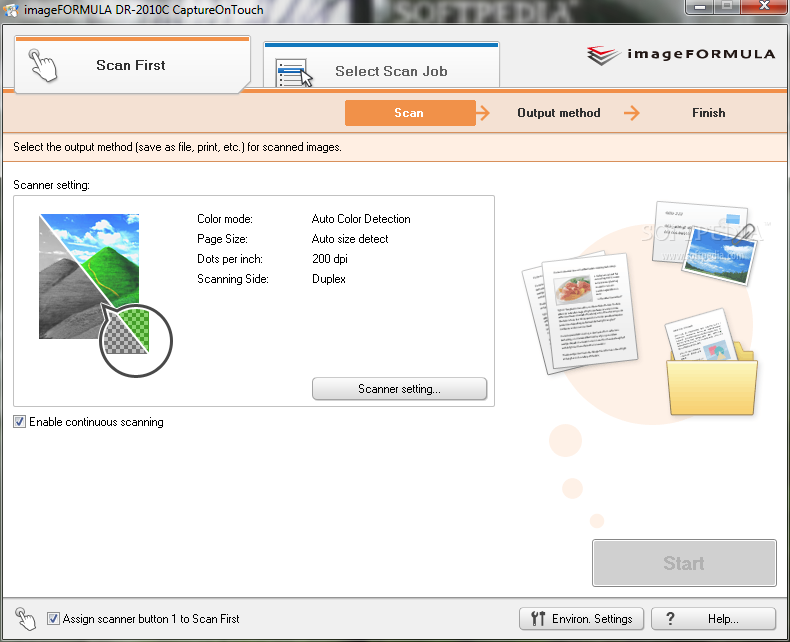Click the Duplex scanning side value
Image resolution: width=790 pixels, height=642 pixels.
pyautogui.click(x=329, y=279)
